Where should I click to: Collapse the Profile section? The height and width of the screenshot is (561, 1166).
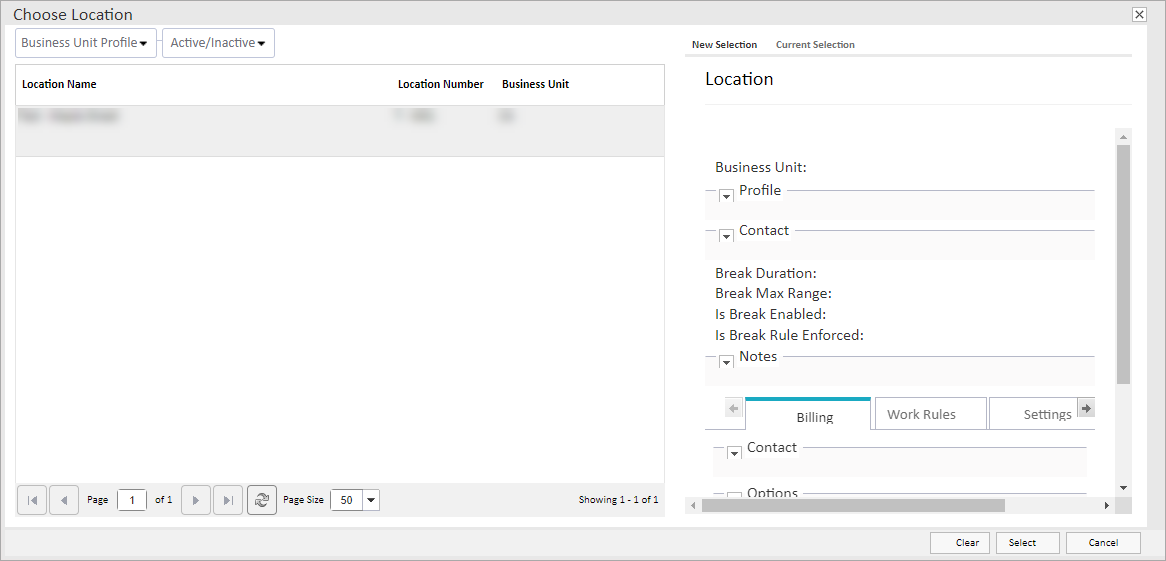click(727, 196)
